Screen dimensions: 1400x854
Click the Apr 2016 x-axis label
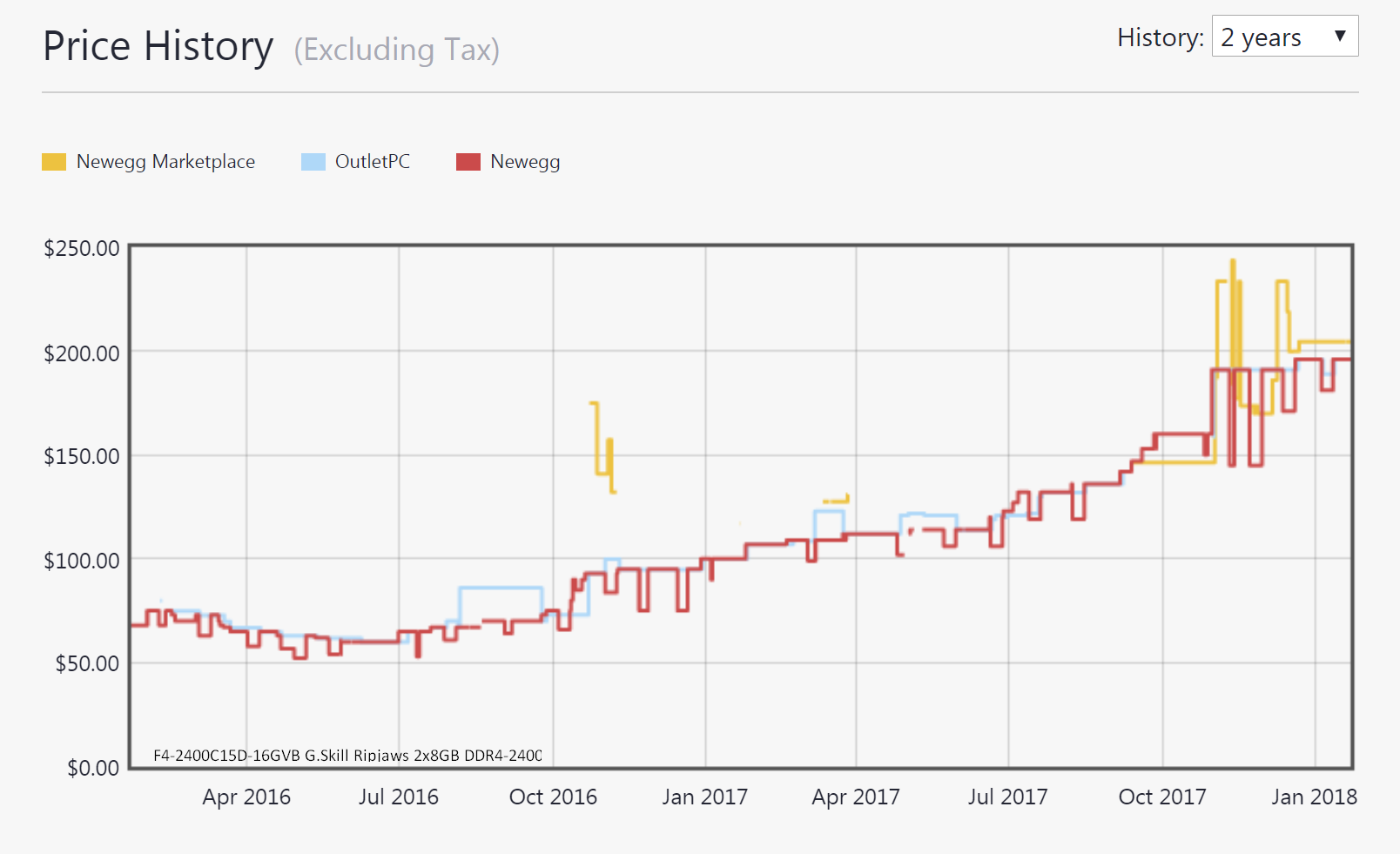pyautogui.click(x=246, y=797)
